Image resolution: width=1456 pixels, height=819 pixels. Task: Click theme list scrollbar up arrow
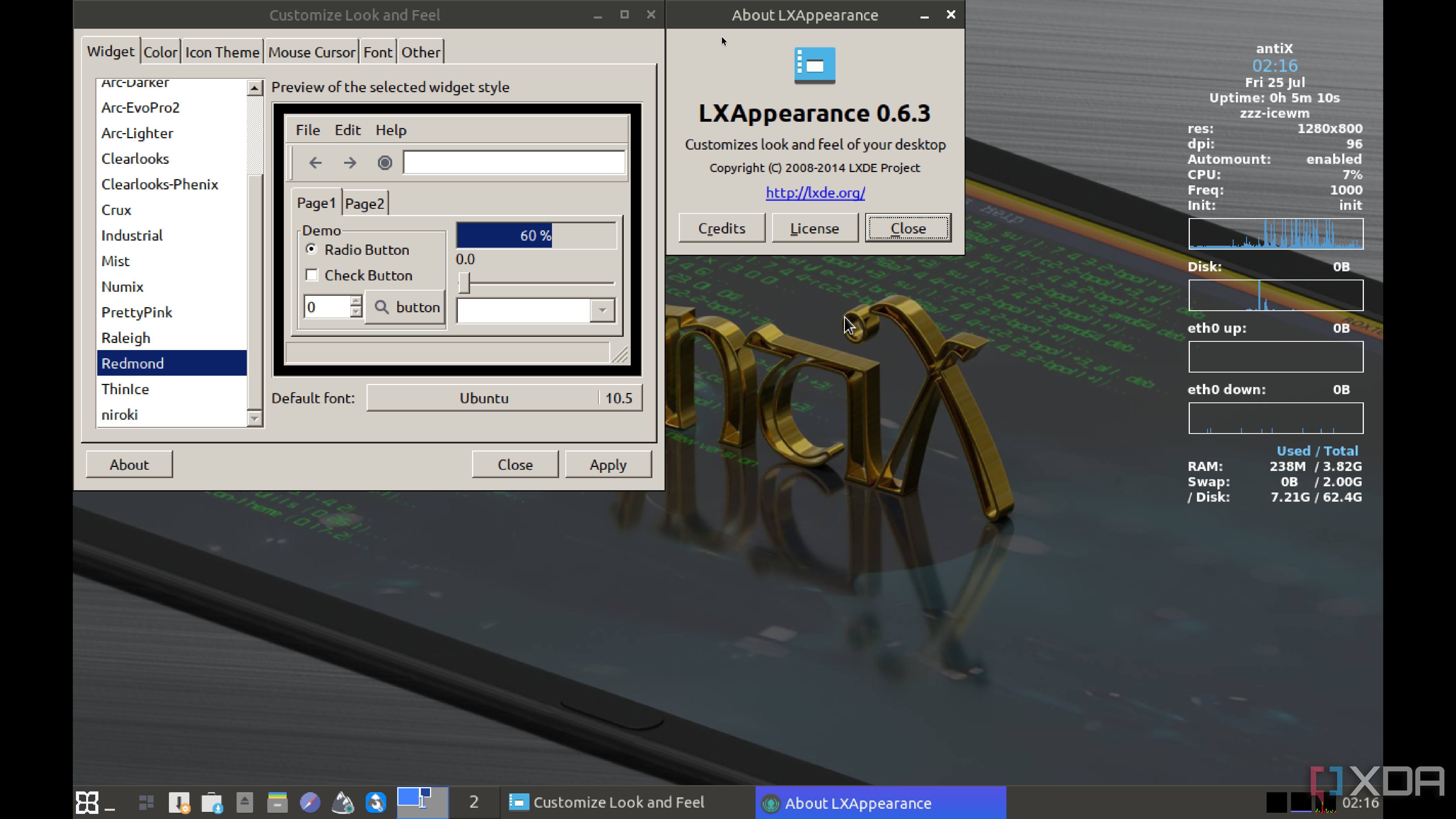[255, 88]
